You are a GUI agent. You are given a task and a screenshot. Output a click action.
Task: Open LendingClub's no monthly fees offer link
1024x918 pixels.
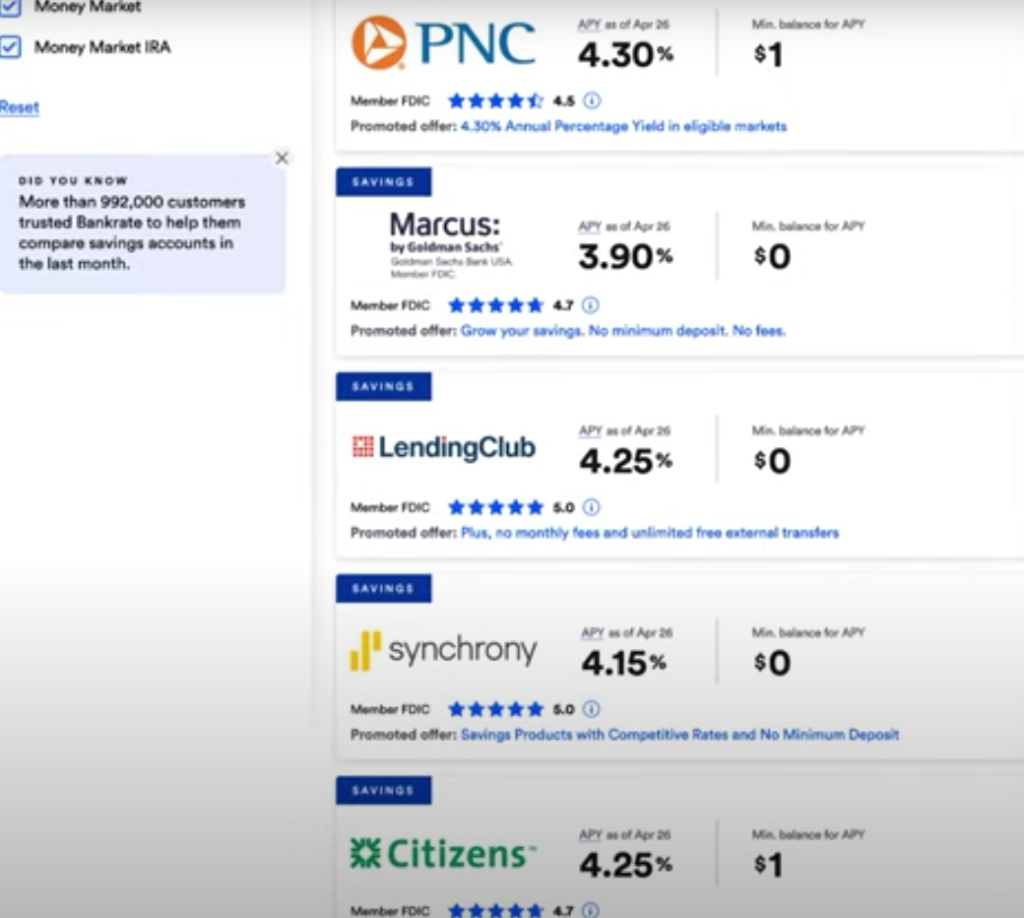point(649,533)
